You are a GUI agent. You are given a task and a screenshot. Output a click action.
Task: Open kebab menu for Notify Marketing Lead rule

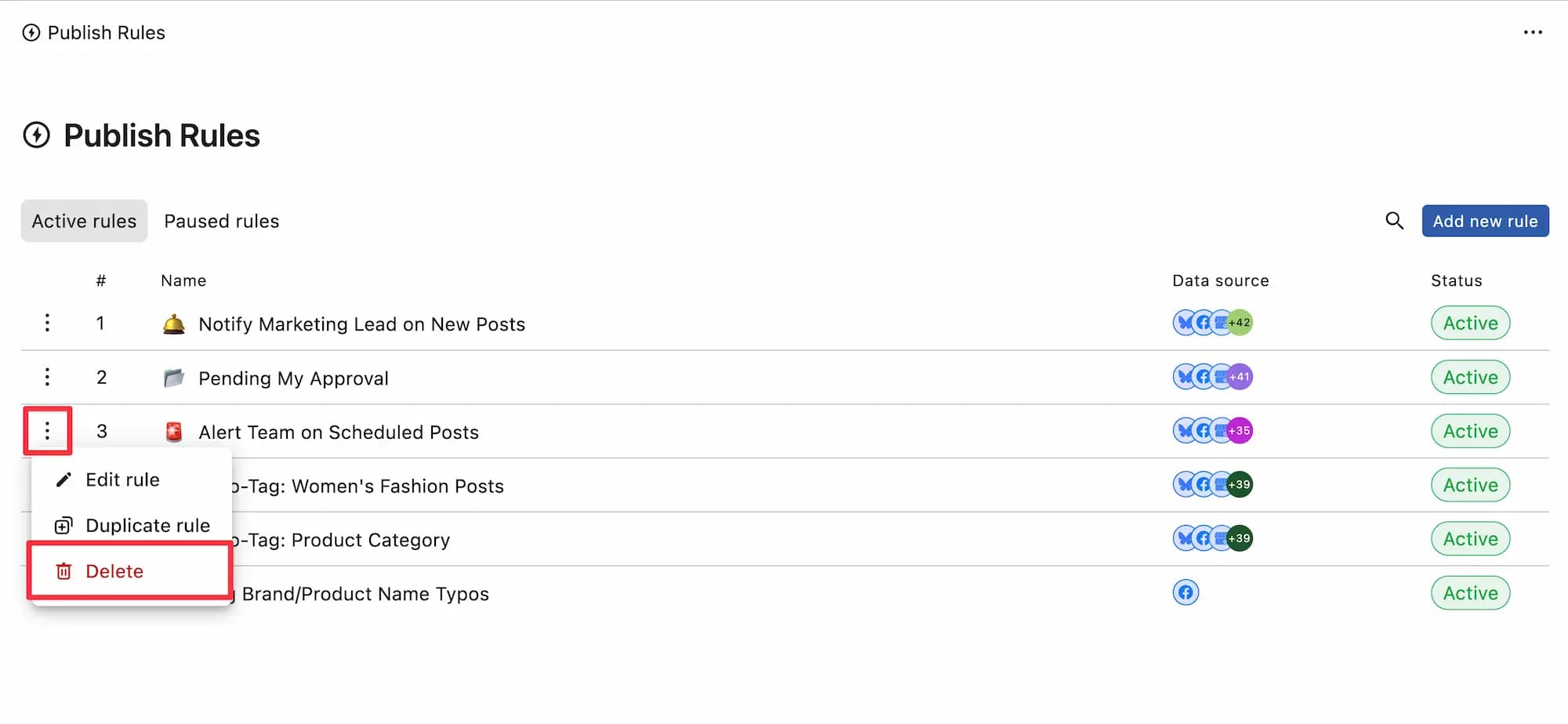pyautogui.click(x=47, y=323)
